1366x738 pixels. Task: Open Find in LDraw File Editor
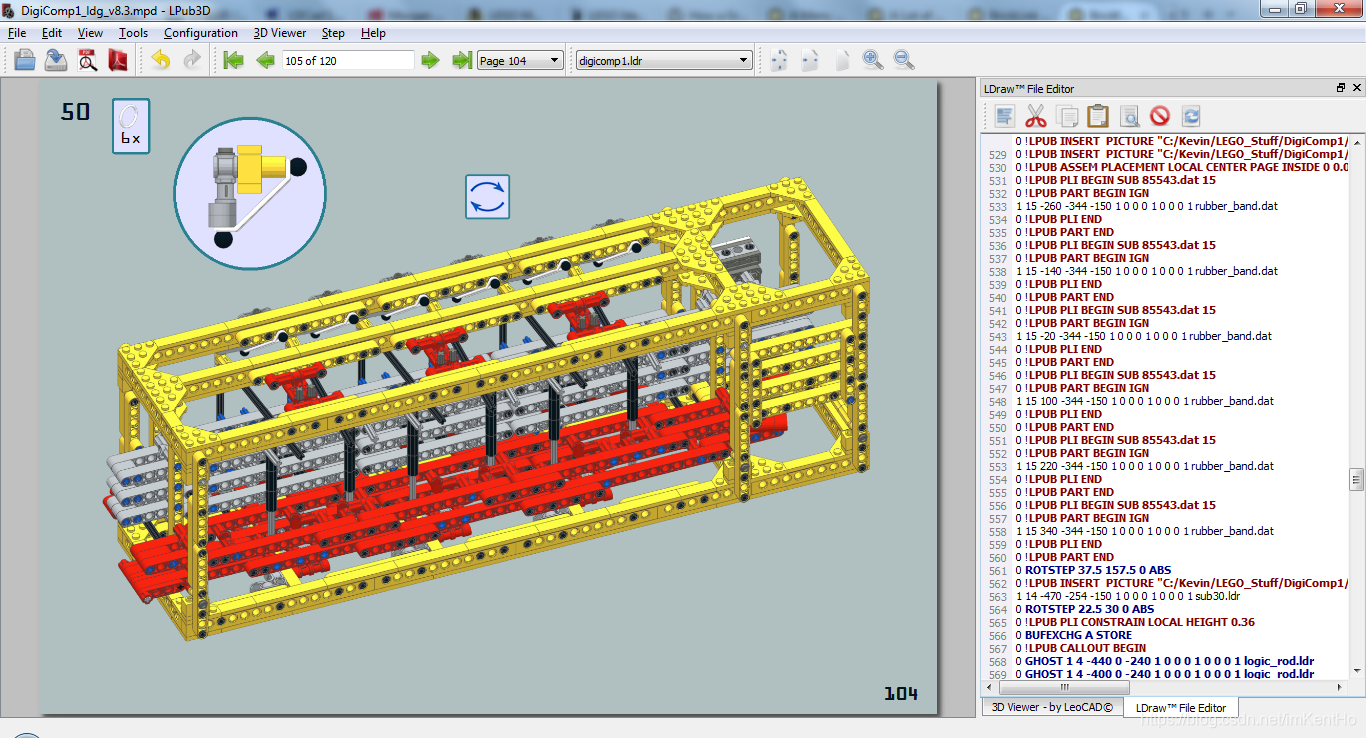[x=1129, y=116]
